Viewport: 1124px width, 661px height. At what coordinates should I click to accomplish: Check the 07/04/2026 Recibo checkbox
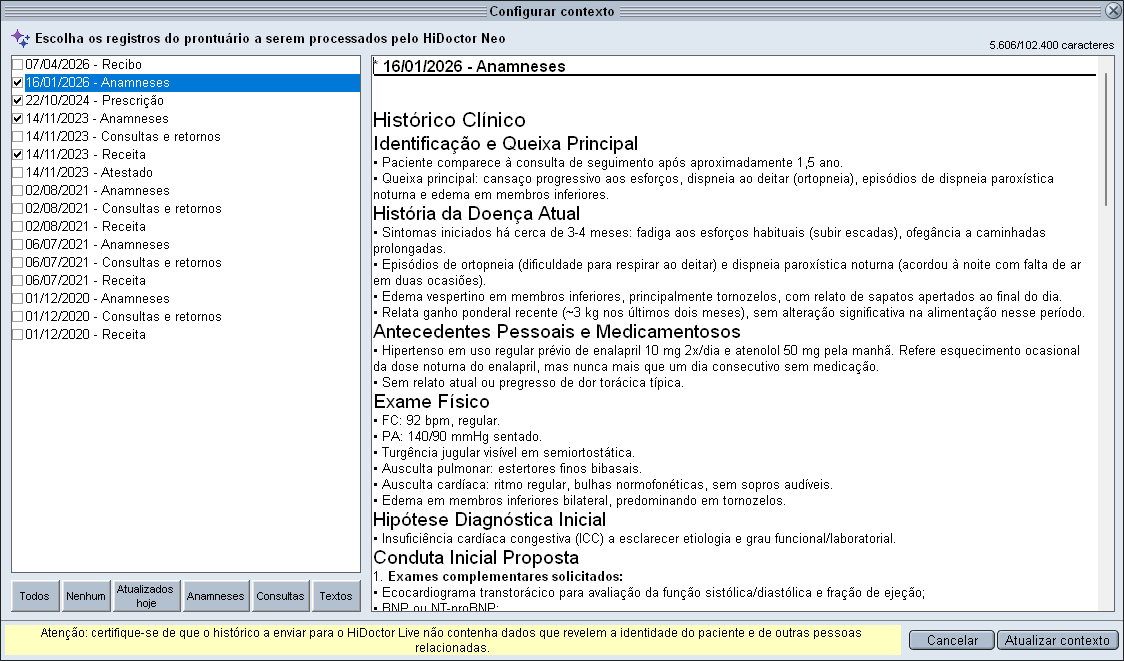[x=18, y=65]
